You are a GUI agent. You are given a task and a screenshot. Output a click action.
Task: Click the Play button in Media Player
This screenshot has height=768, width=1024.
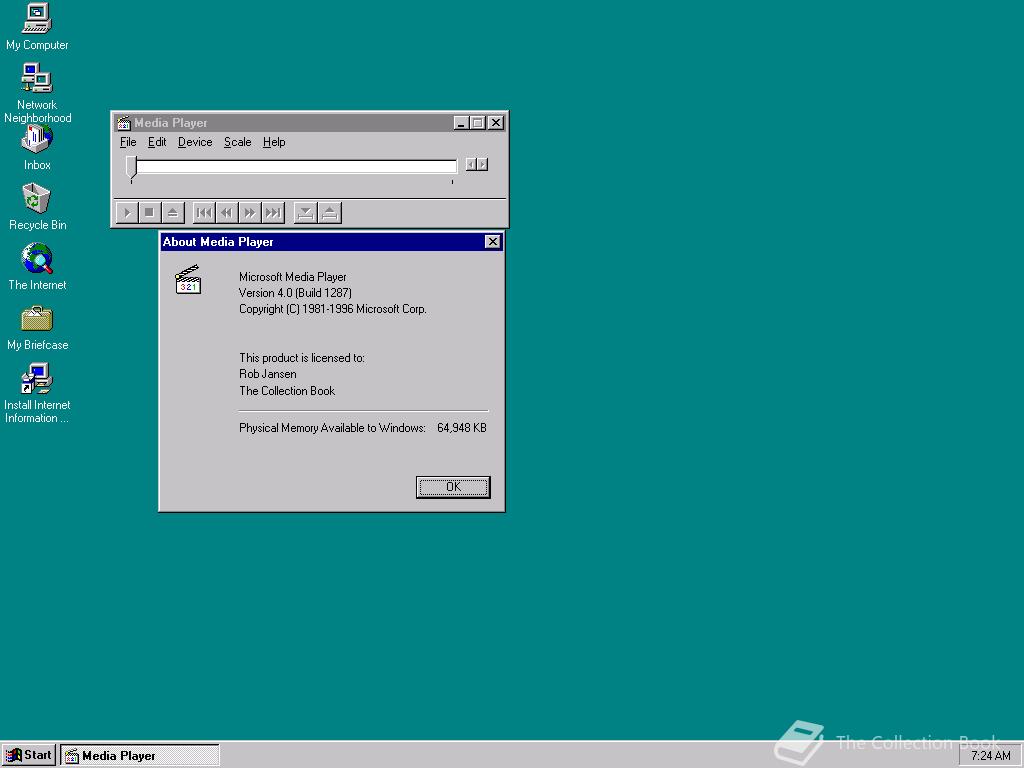point(127,213)
